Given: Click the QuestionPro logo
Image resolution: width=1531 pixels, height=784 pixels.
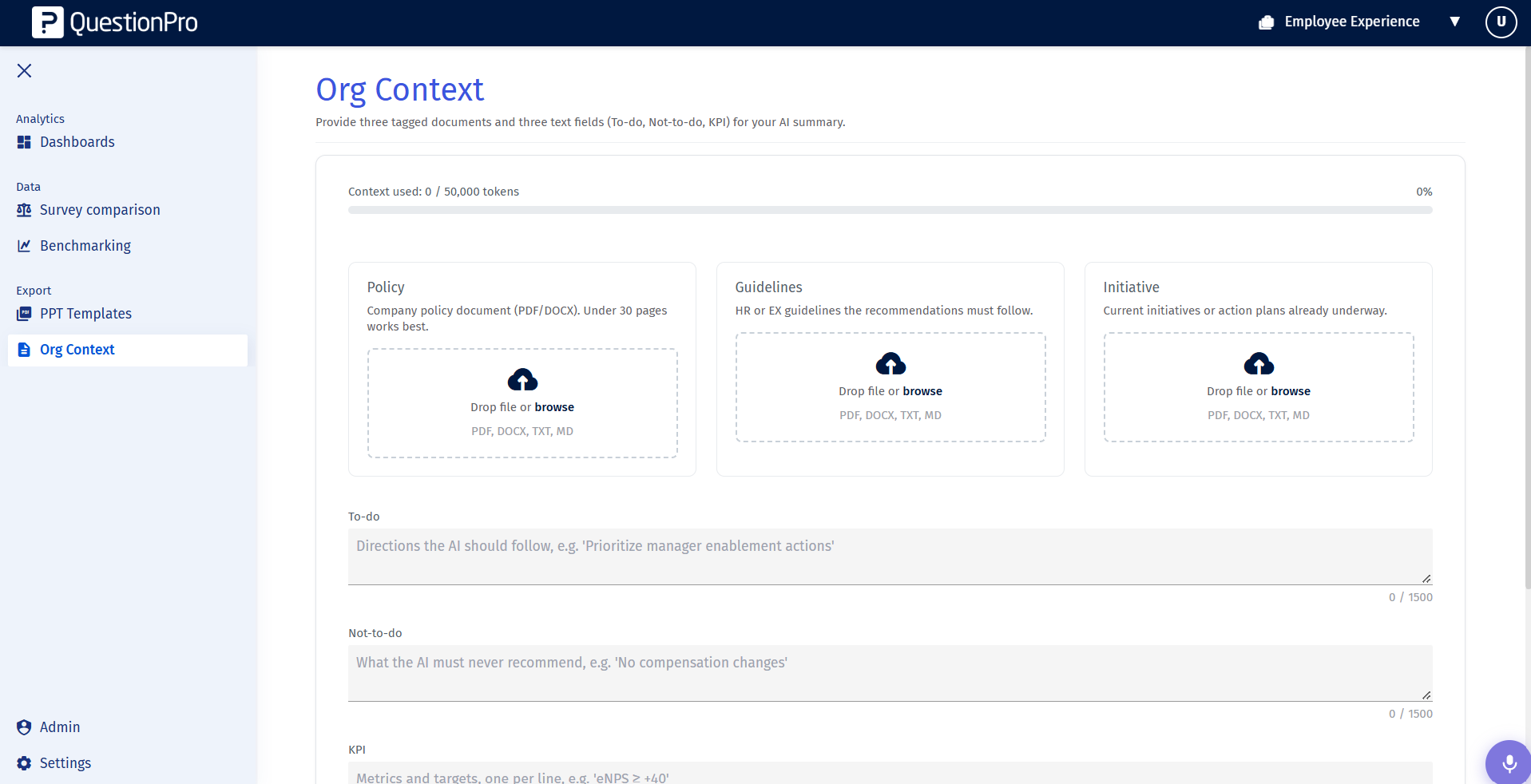Looking at the screenshot, I should 115,22.
